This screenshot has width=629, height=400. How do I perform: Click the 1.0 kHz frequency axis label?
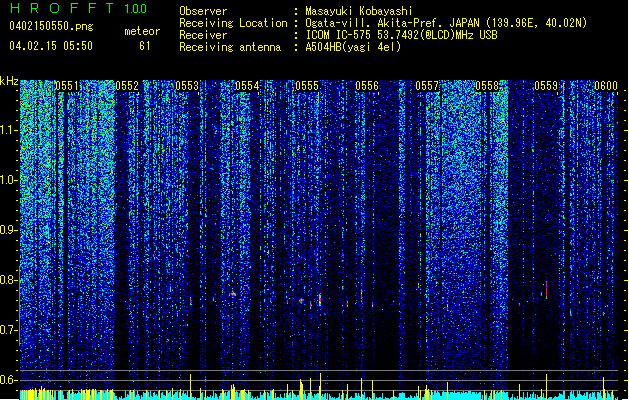point(9,180)
